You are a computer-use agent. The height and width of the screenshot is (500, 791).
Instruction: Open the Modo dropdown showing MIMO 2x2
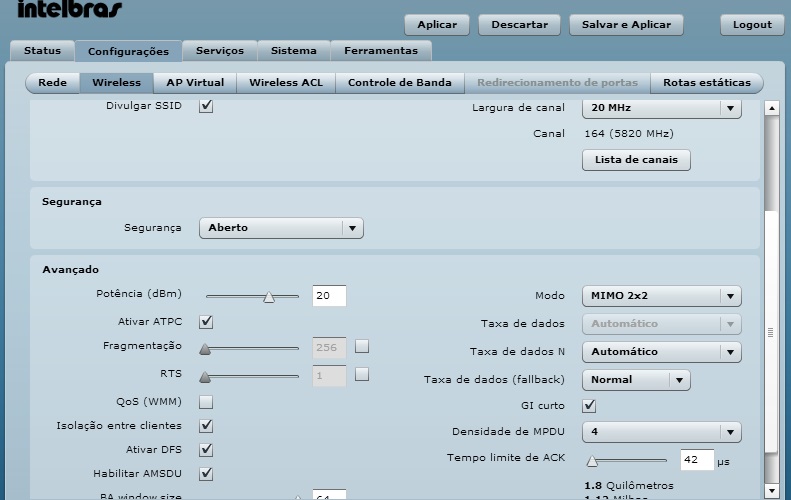pos(661,296)
